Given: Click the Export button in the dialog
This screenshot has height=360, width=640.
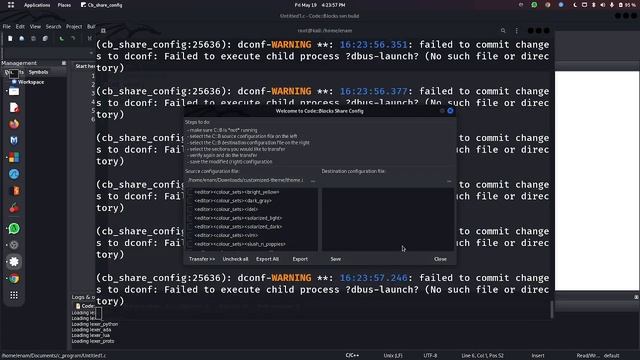Looking at the screenshot, I should pyautogui.click(x=300, y=259).
